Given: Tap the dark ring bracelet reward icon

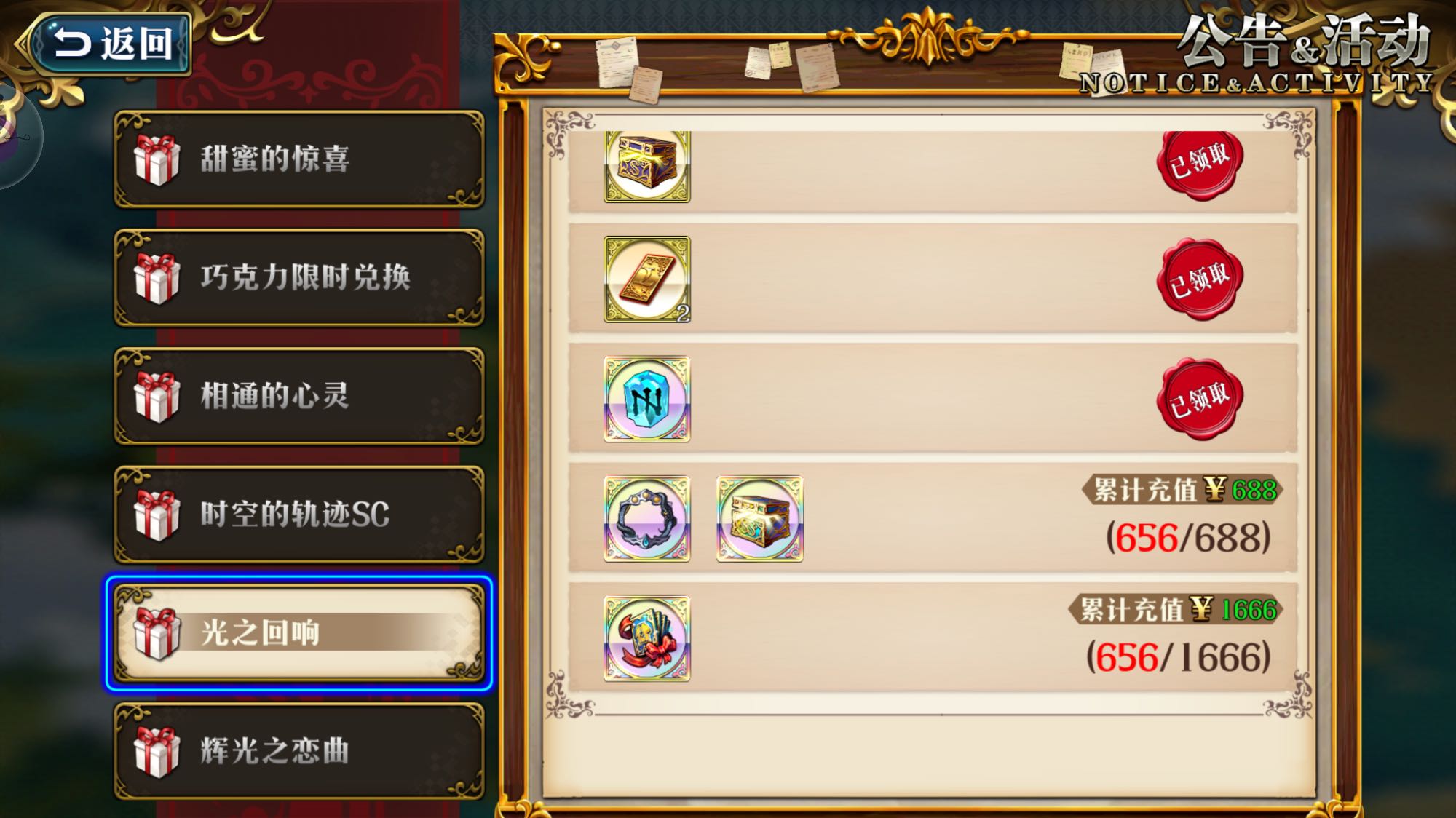Looking at the screenshot, I should pos(646,519).
